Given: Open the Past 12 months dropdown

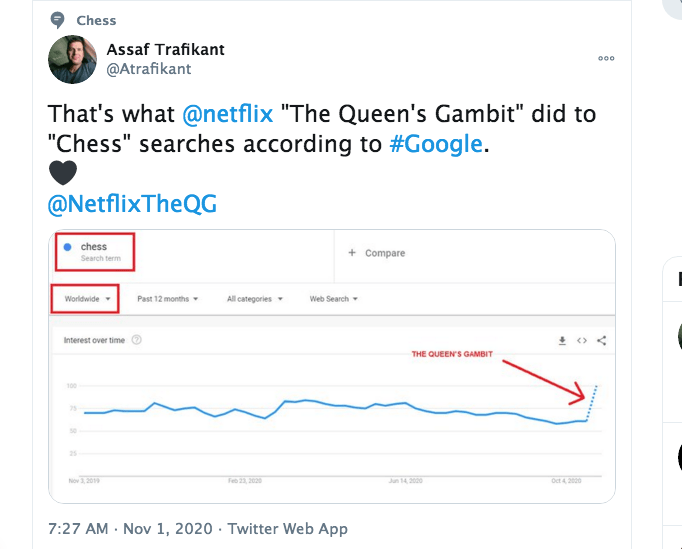Looking at the screenshot, I should pyautogui.click(x=167, y=299).
